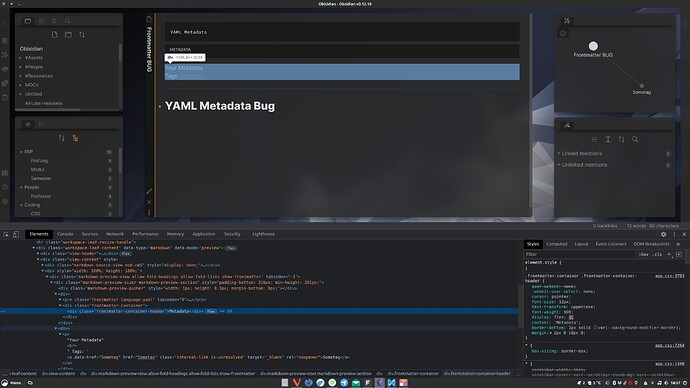Collapse the People tag group
690x388 pixels.
(x=21, y=187)
